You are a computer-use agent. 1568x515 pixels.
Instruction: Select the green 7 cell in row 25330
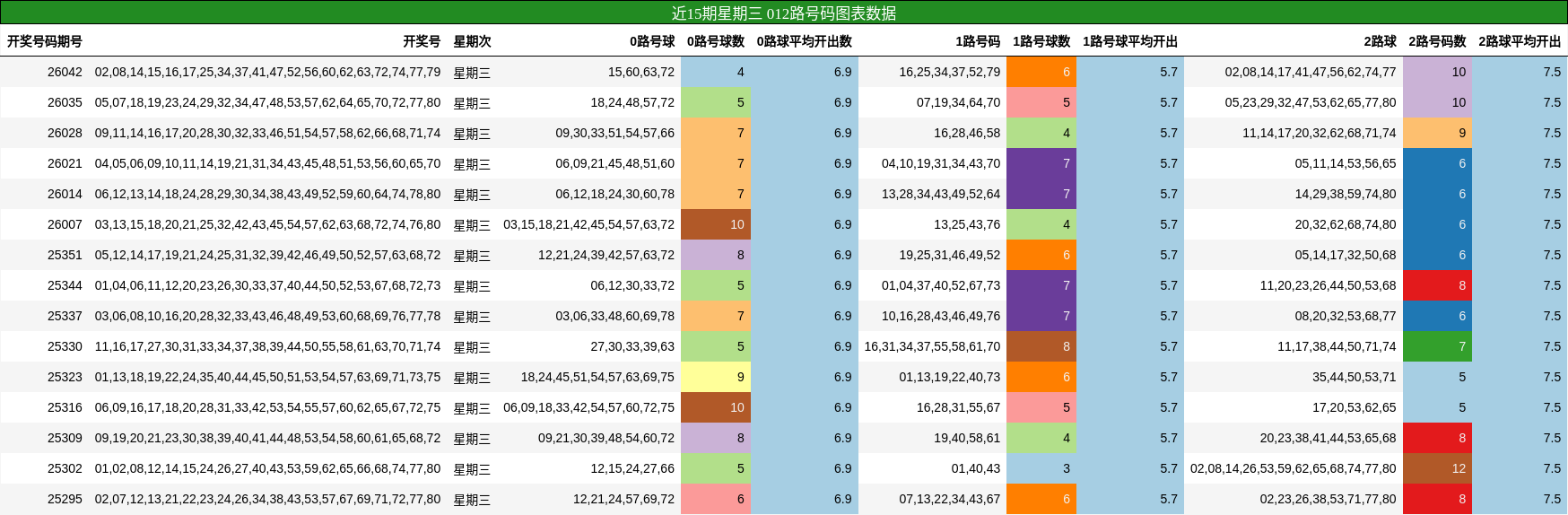[1438, 346]
